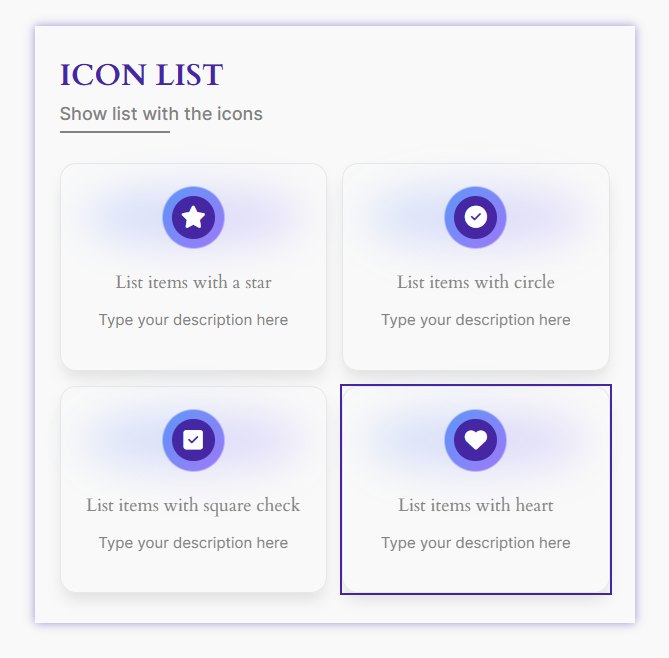669x658 pixels.
Task: Click the underline beneath the subtitle
Action: tap(115, 132)
